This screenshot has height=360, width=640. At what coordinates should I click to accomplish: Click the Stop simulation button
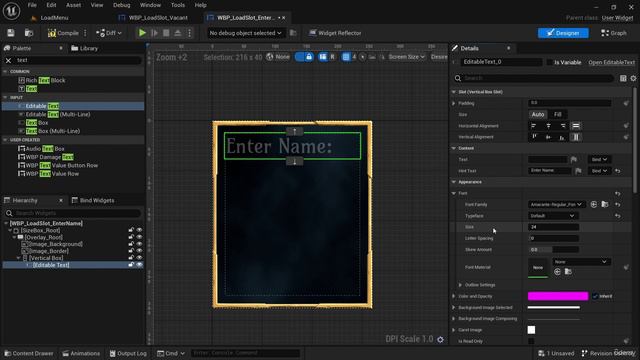click(166, 33)
